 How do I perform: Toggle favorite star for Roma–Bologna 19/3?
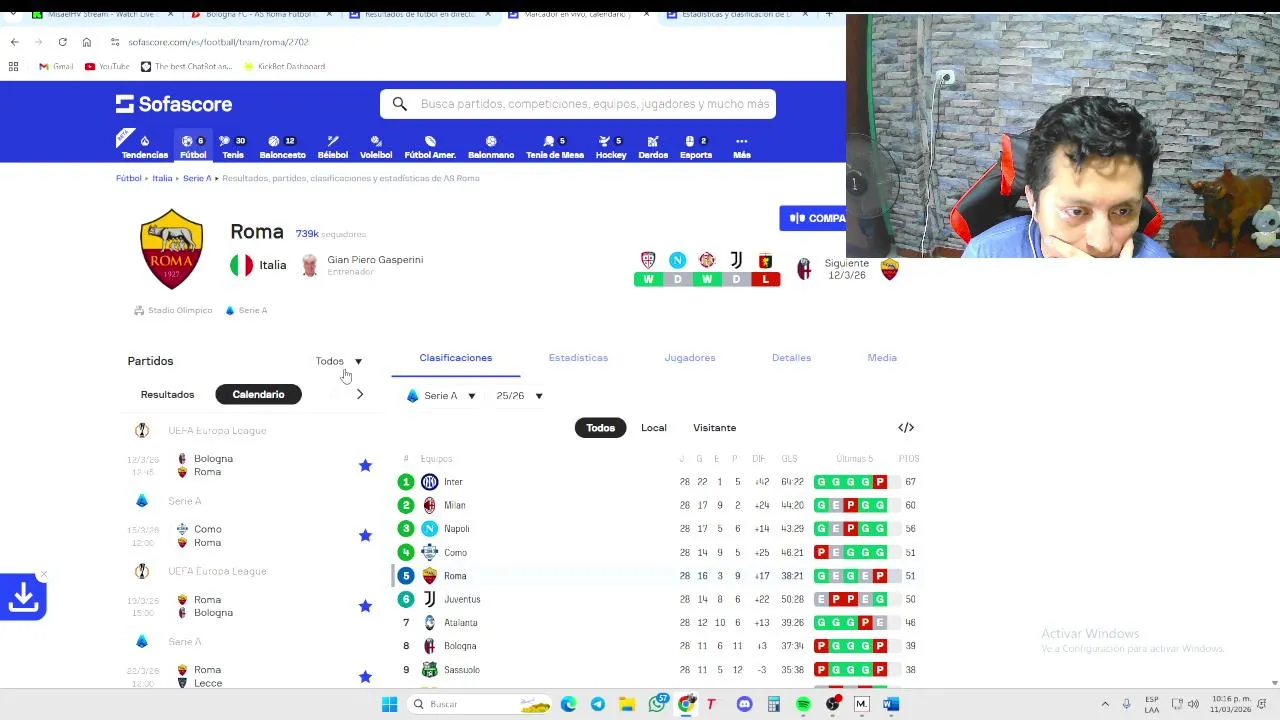pyautogui.click(x=365, y=606)
